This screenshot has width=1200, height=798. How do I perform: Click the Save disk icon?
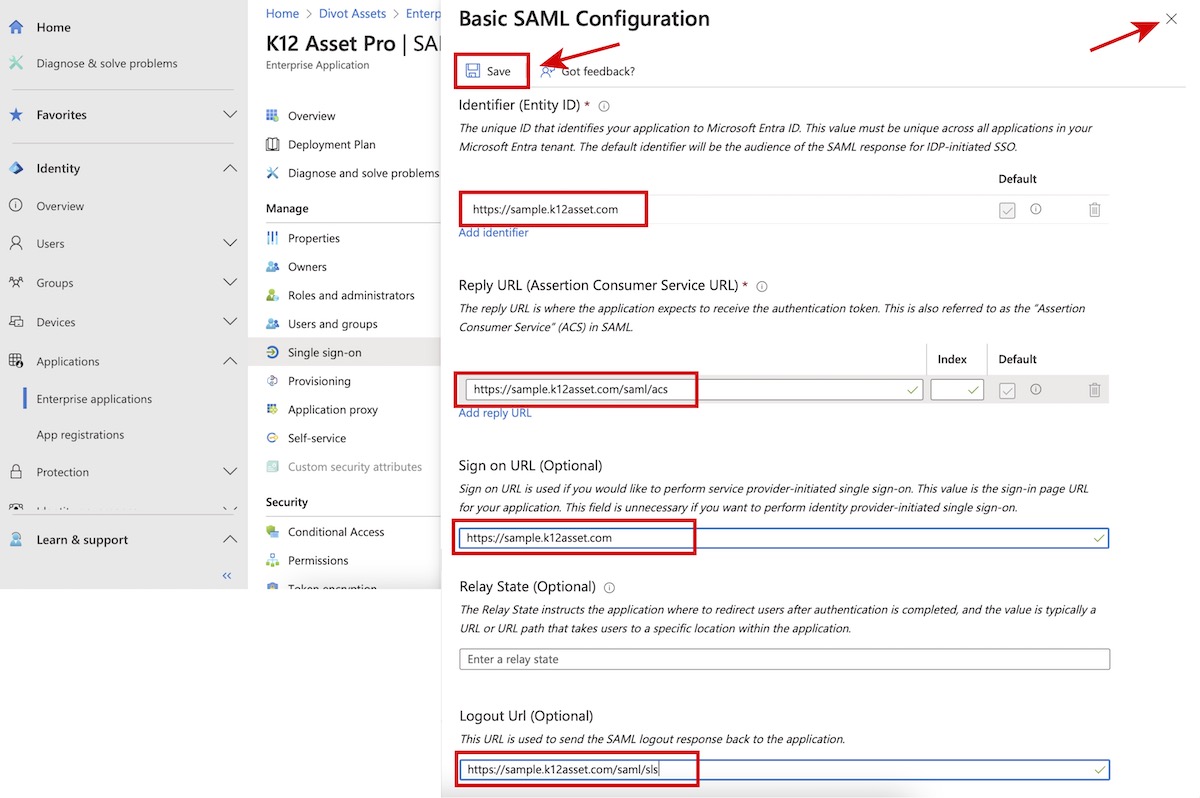[x=473, y=71]
